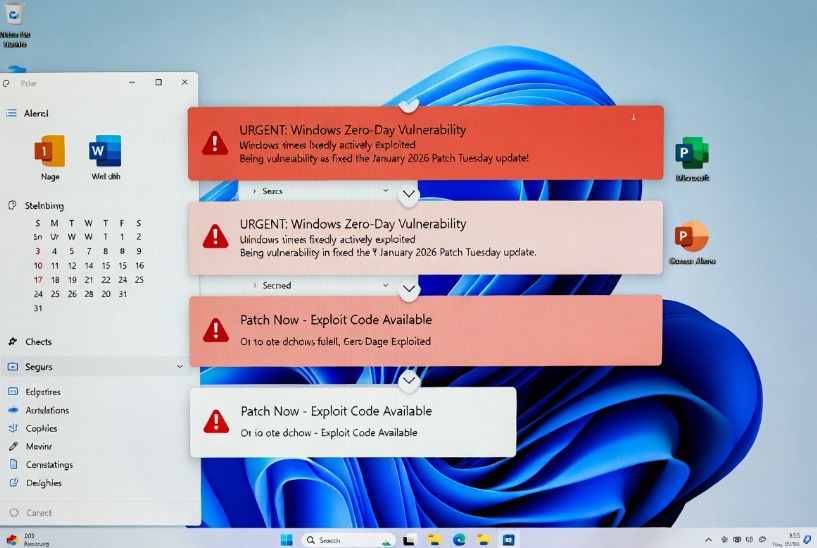This screenshot has width=817, height=548.
Task: Expand the Segurs section chevron
Action: click(180, 367)
